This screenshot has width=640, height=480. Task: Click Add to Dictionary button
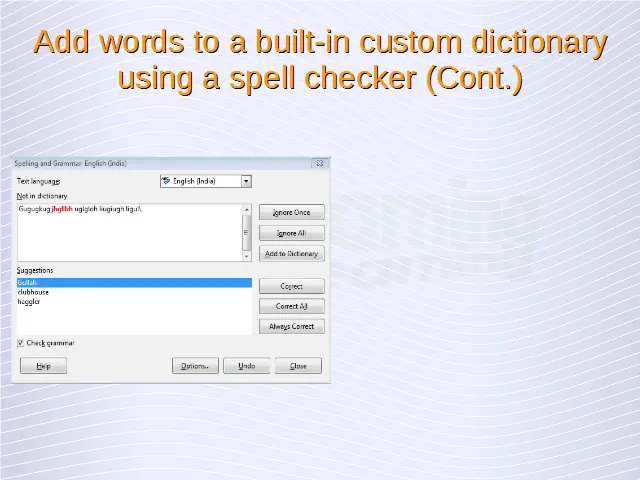click(x=292, y=254)
